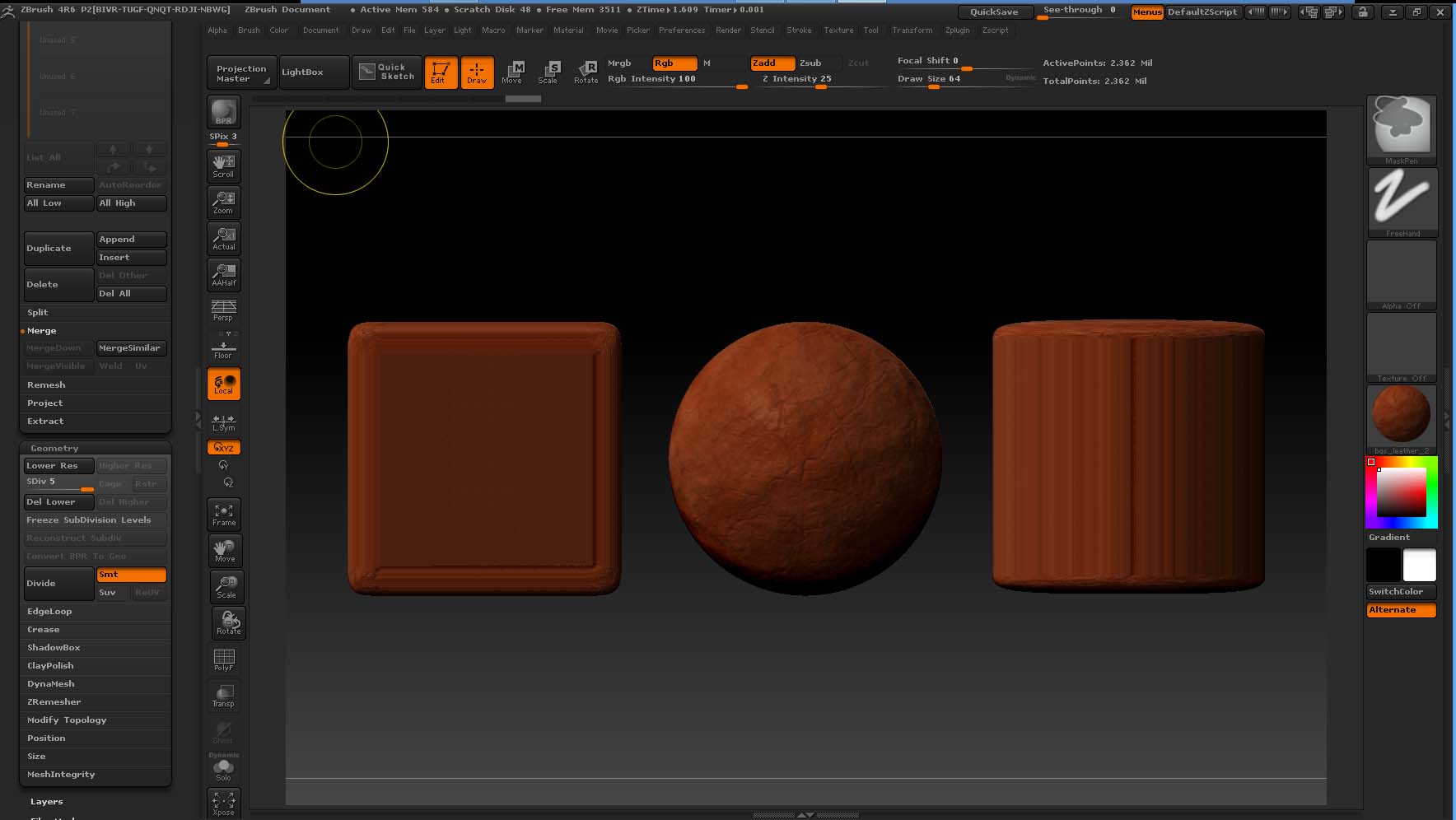This screenshot has height=820, width=1456.
Task: Toggle the Floor grid icon
Action: [222, 346]
